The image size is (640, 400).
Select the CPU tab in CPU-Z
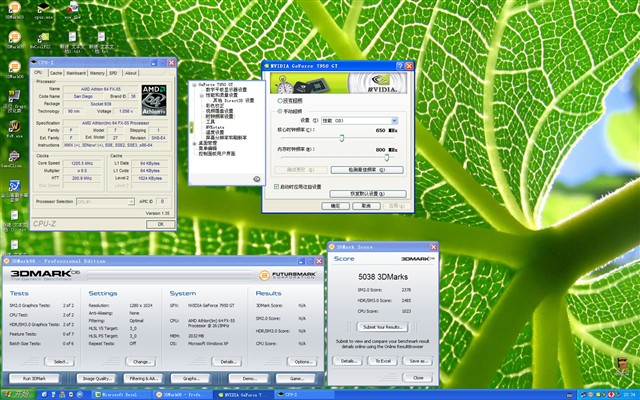click(x=38, y=73)
